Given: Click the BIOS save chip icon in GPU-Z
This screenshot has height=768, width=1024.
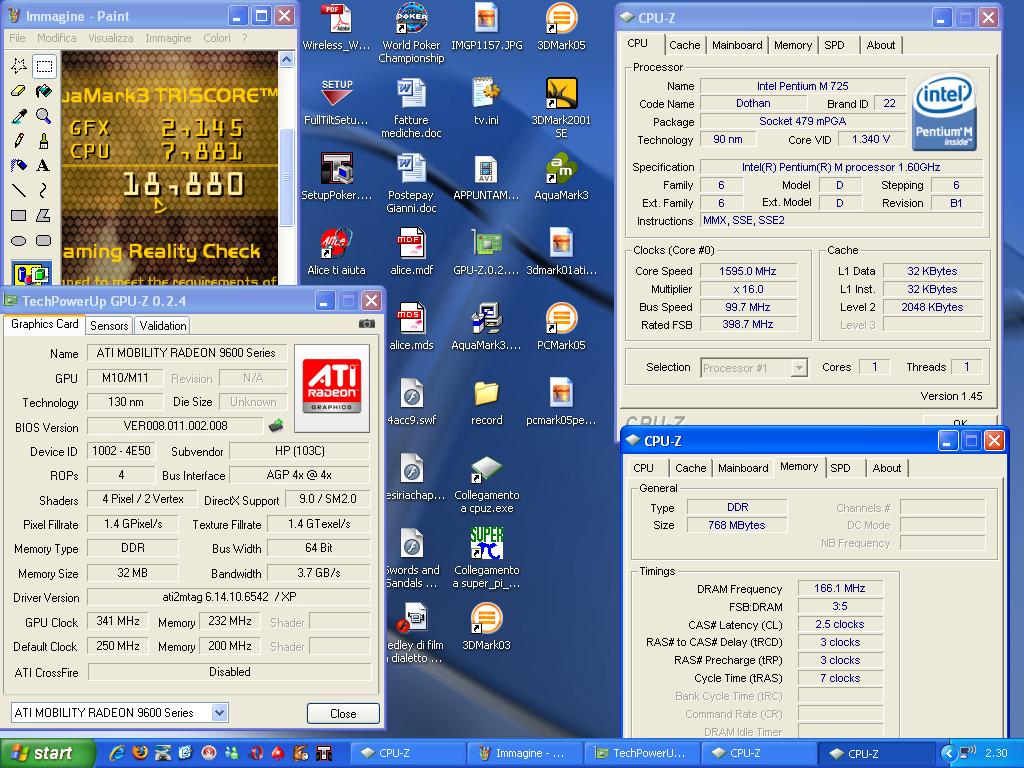Looking at the screenshot, I should pos(276,426).
